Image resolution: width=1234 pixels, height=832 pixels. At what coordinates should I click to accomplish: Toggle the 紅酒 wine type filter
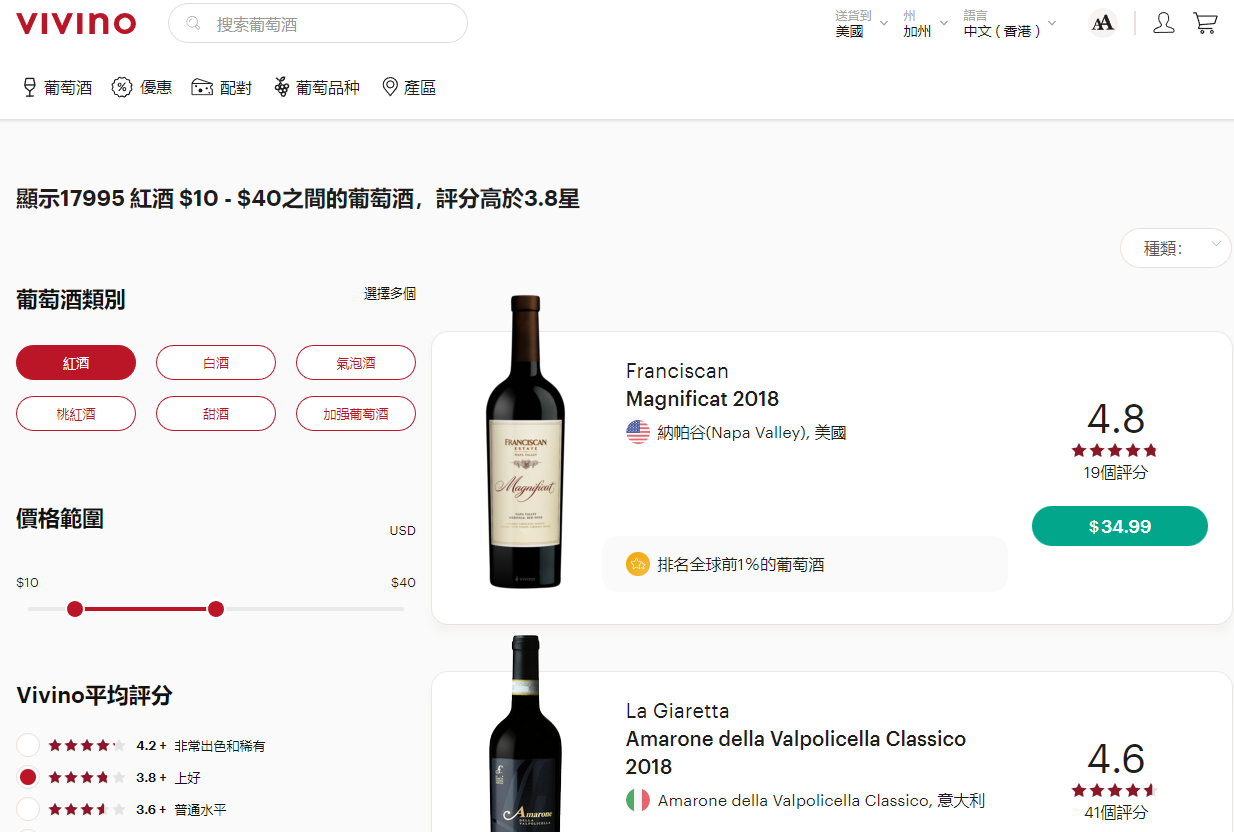click(x=76, y=363)
